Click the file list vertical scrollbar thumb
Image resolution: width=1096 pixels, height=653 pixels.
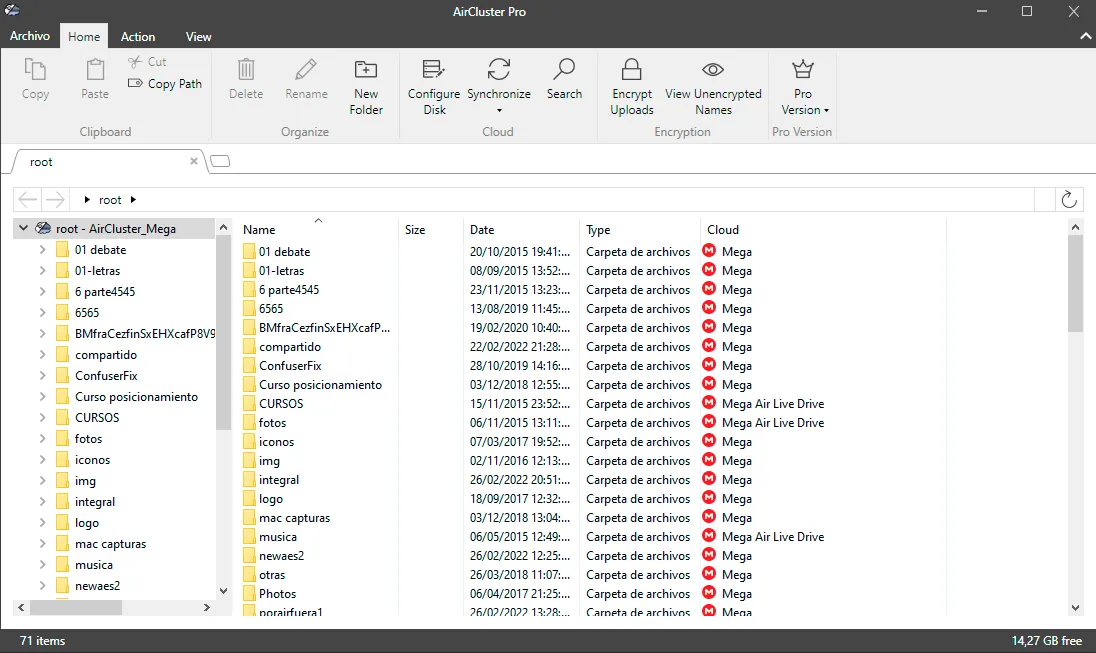tap(1075, 283)
